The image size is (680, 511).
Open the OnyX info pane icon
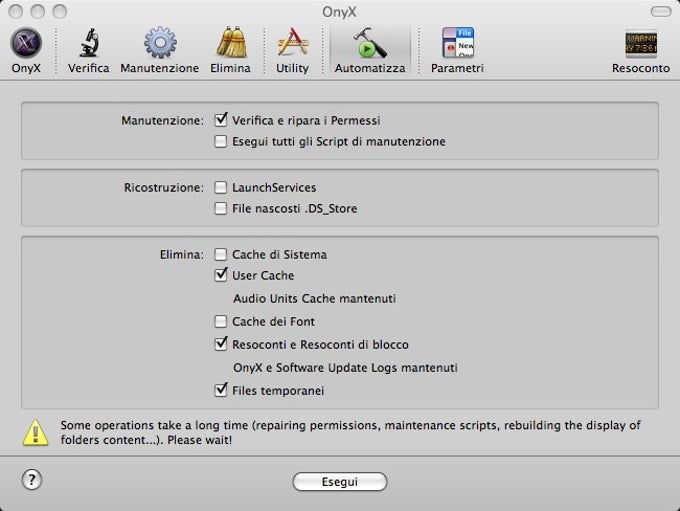pyautogui.click(x=26, y=43)
